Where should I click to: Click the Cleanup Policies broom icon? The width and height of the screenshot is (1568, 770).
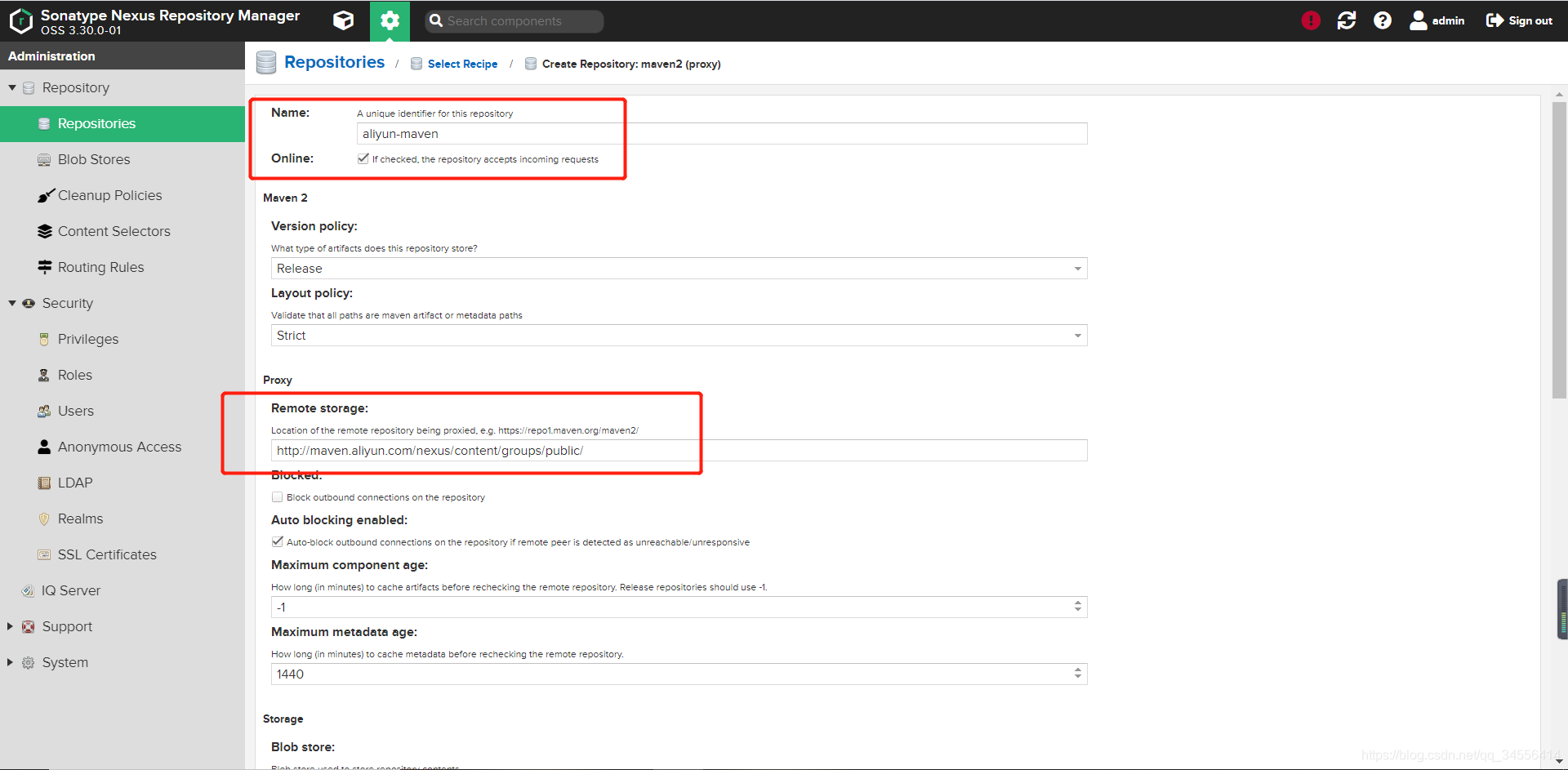[x=46, y=196]
